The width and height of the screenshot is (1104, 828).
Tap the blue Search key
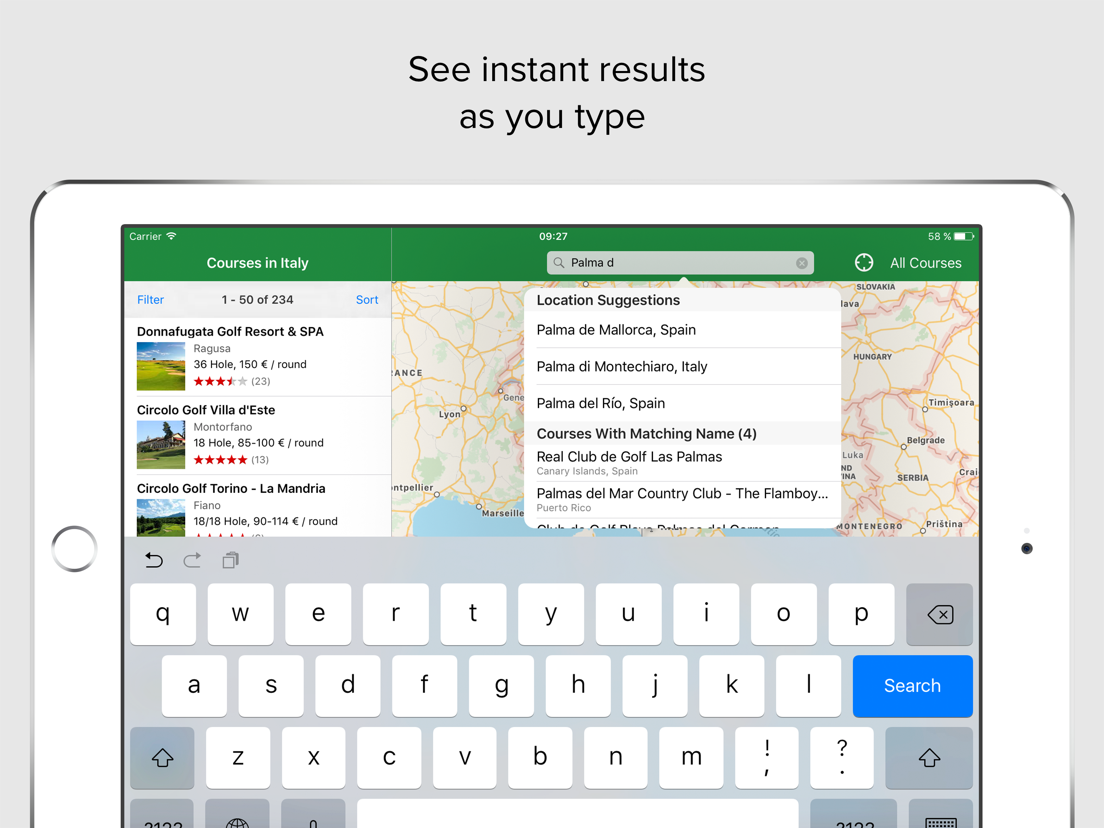click(912, 686)
